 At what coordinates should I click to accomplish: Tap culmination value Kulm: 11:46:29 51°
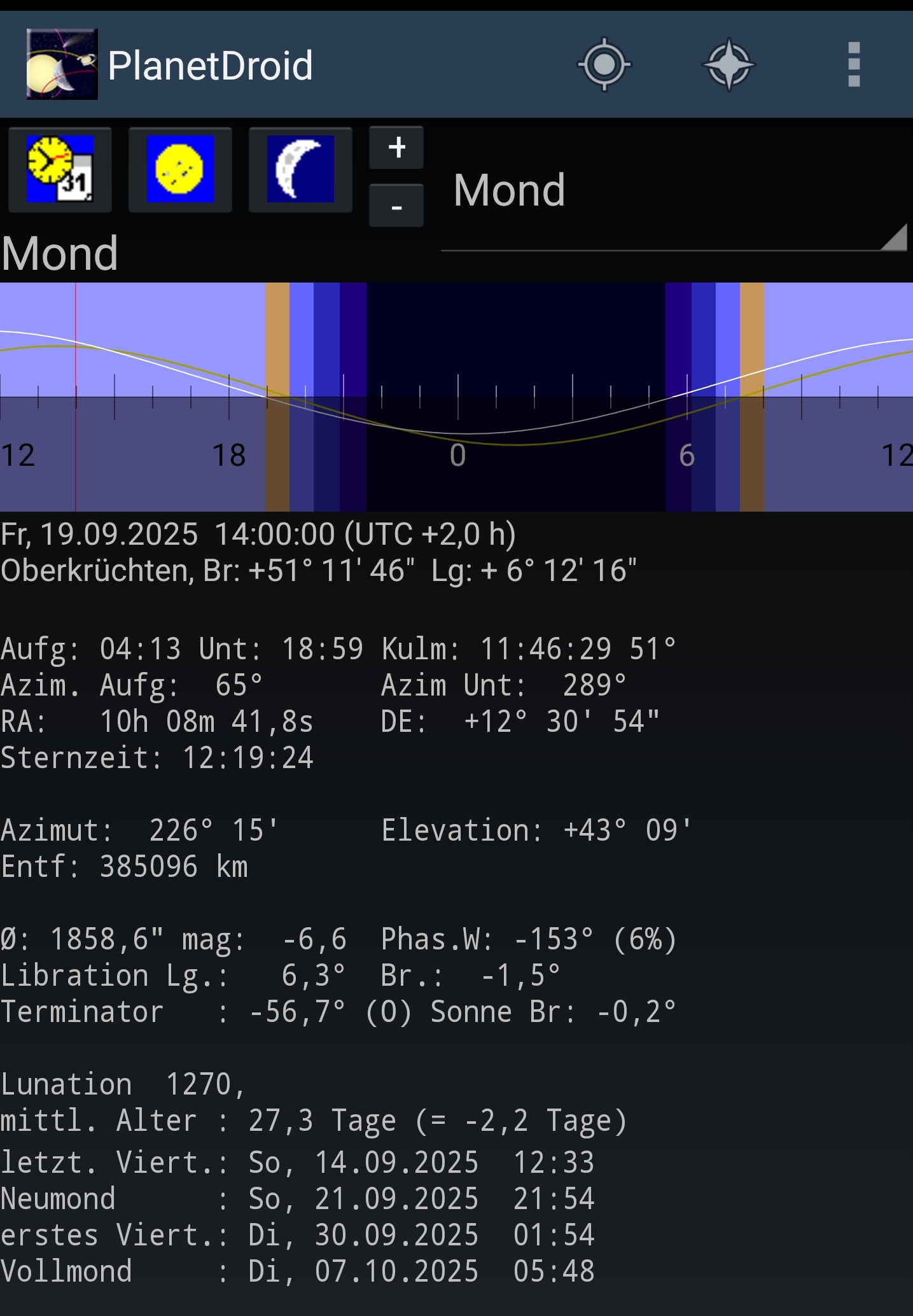click(x=529, y=649)
